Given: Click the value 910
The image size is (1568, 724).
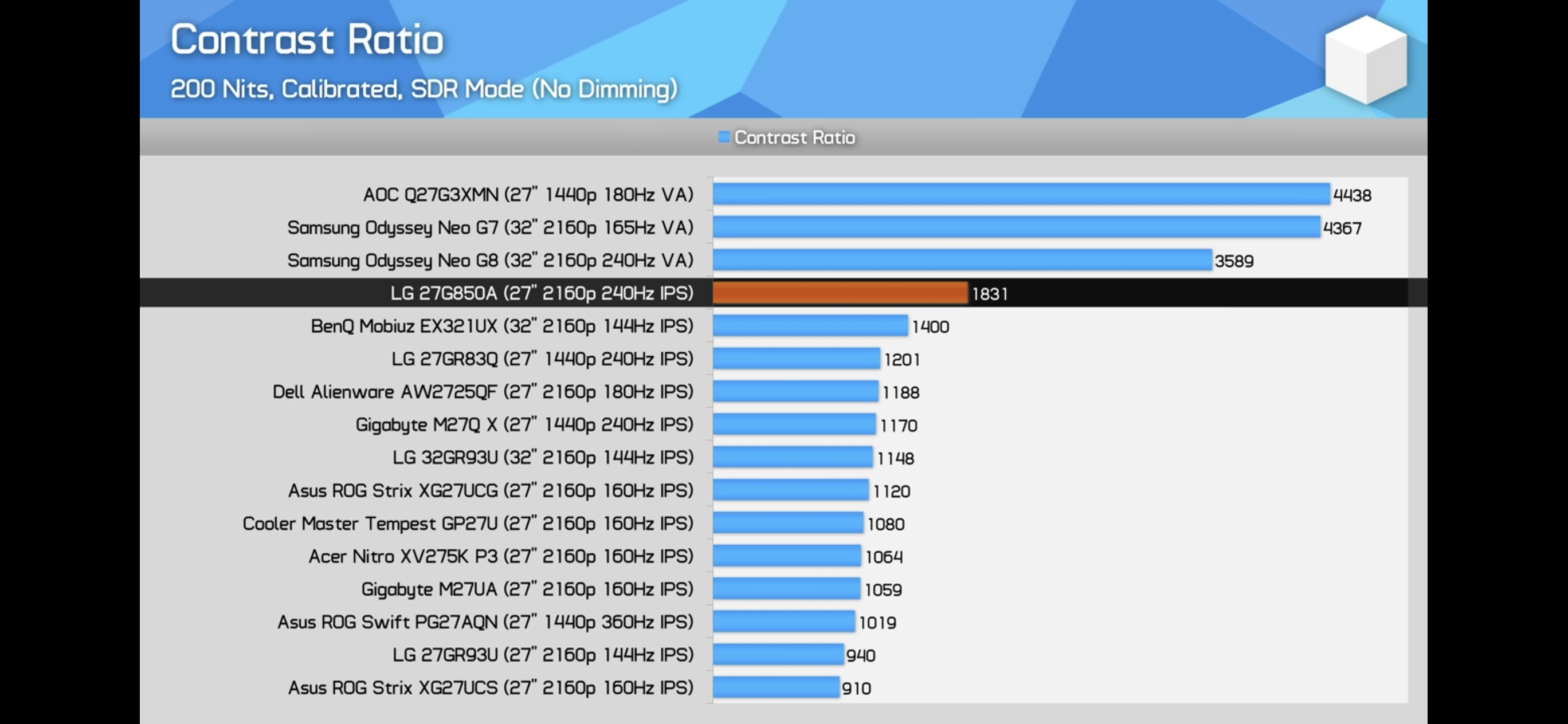Looking at the screenshot, I should 856,688.
